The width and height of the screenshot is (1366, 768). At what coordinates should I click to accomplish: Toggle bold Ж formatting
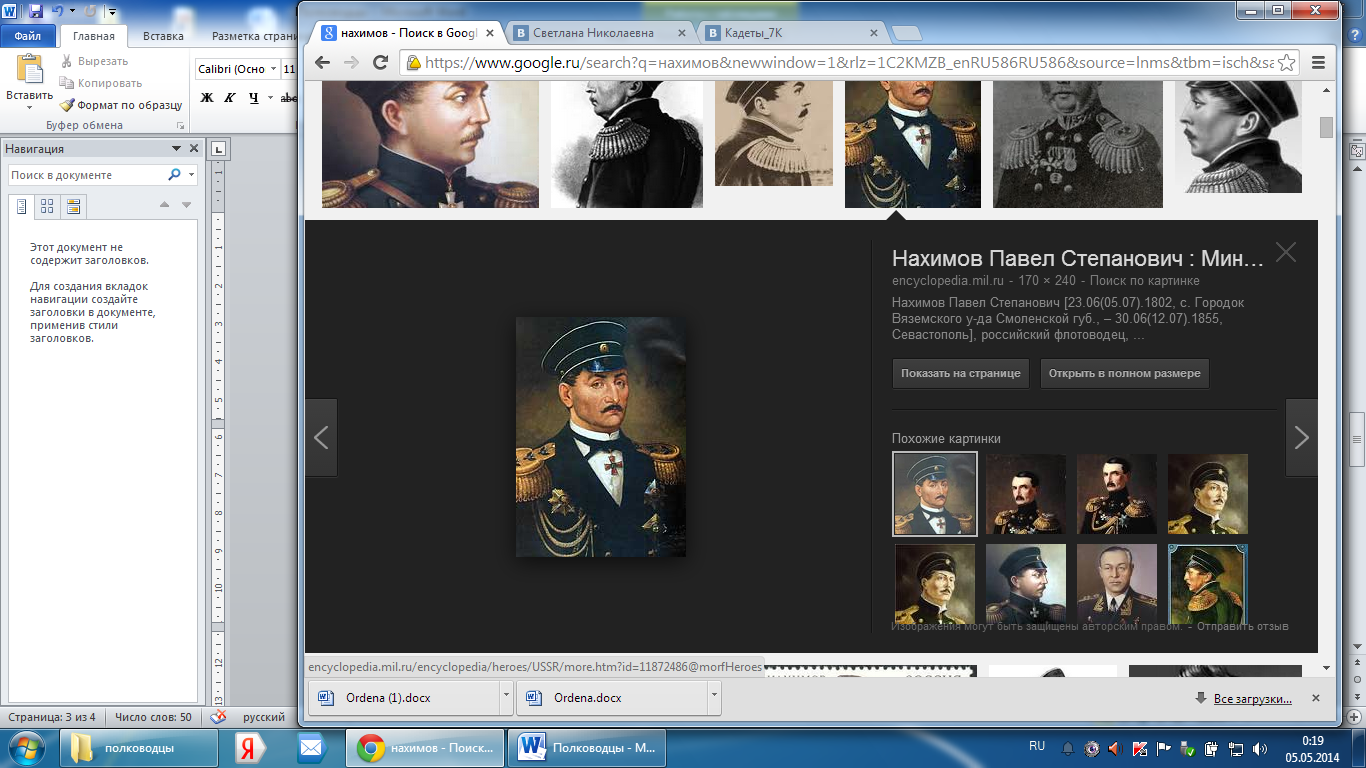tap(207, 97)
